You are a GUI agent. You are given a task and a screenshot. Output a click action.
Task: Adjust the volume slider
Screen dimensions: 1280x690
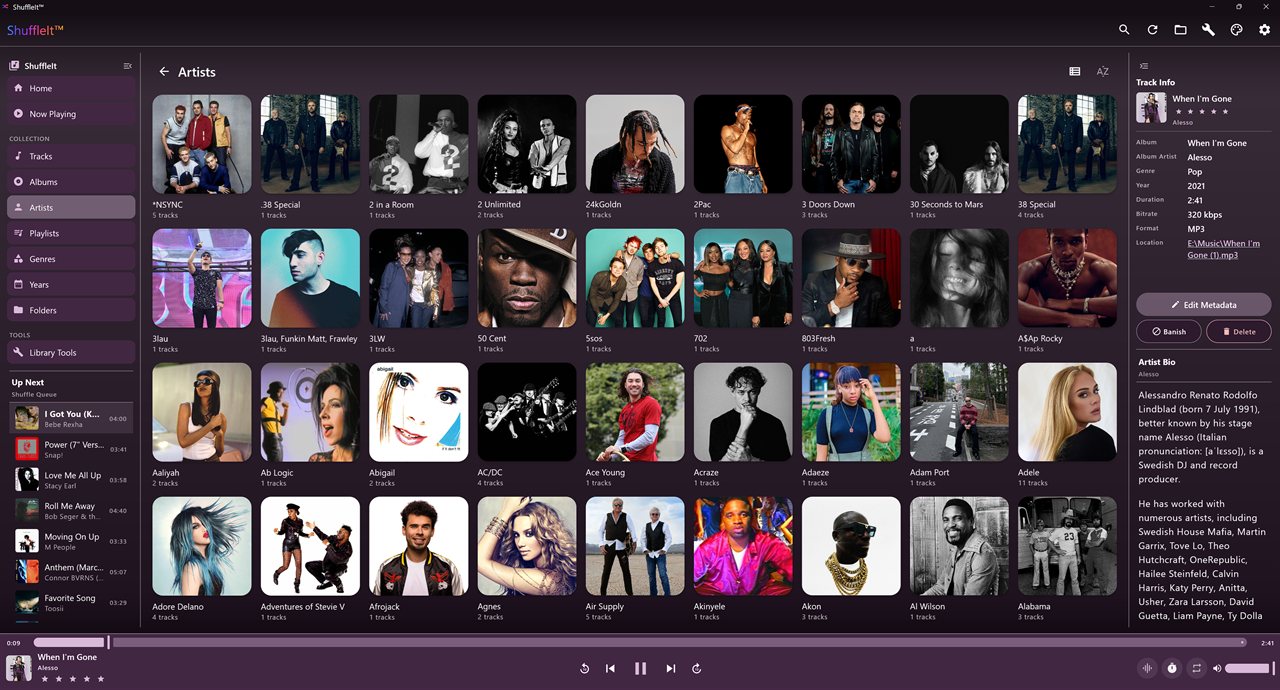coord(1249,668)
